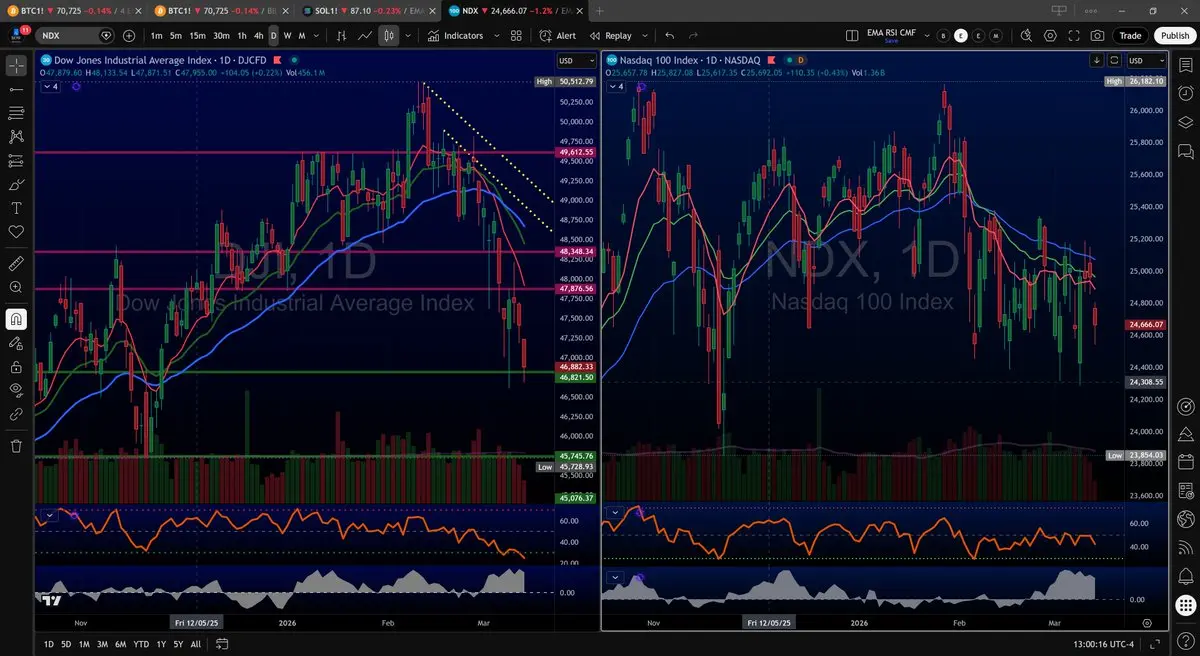Select the W weekly timeframe

pyautogui.click(x=288, y=35)
